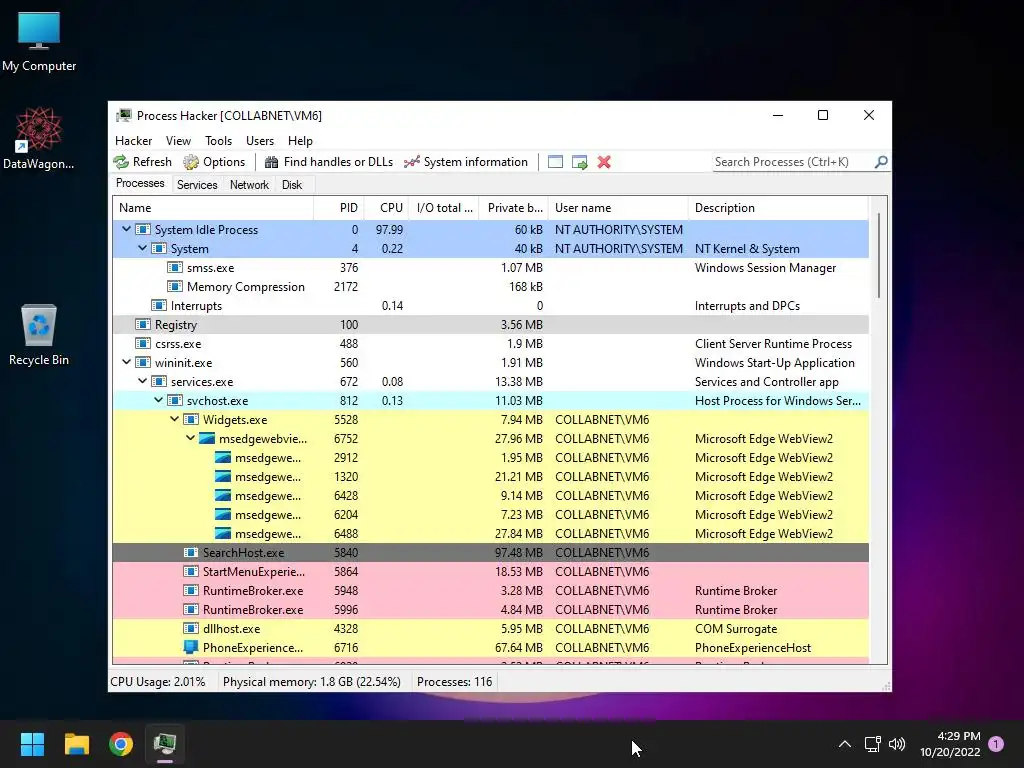Collapse the msedgewebview 6752 node
This screenshot has height=768, width=1024.
point(190,438)
